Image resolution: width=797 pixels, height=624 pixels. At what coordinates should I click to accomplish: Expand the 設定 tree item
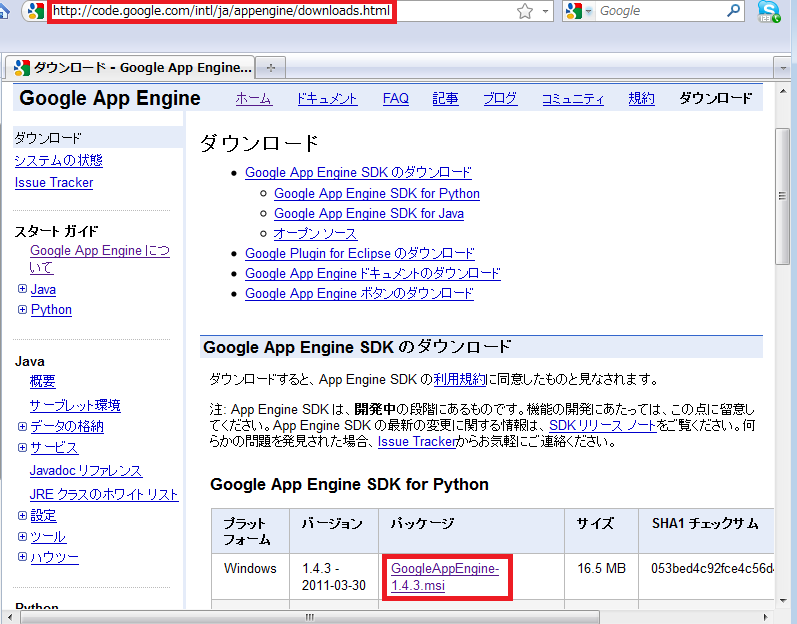22,515
